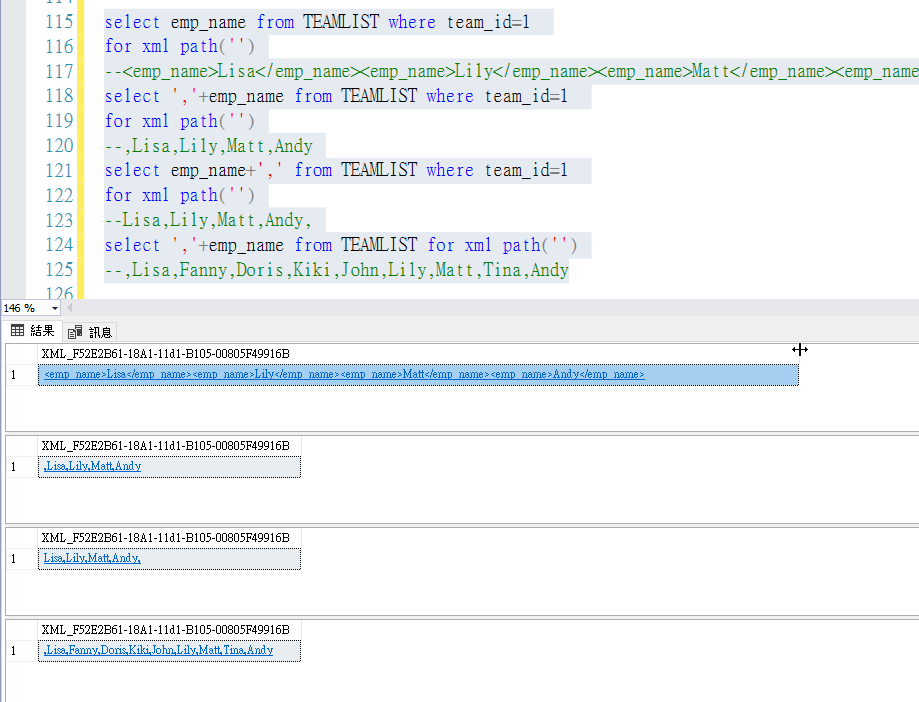The width and height of the screenshot is (919, 702).
Task: Click line number 124 in the editor gutter
Action: [60, 245]
